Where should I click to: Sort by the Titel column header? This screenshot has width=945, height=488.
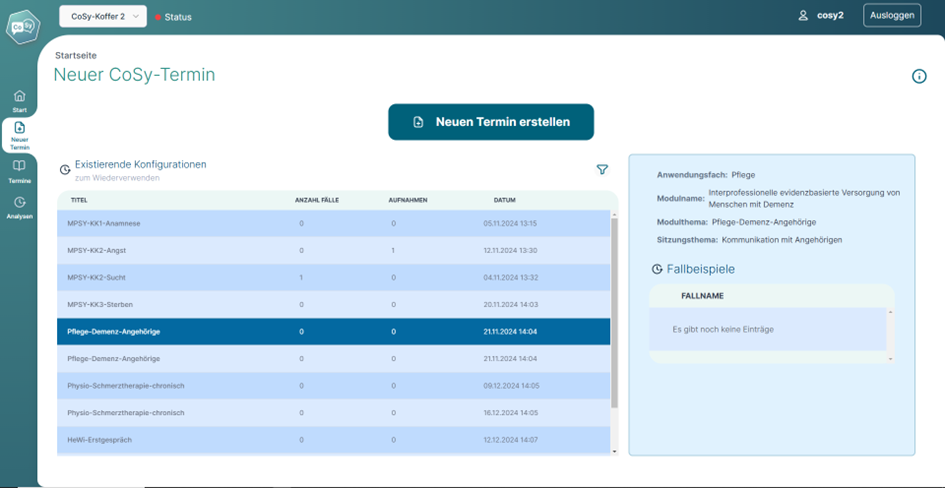pyautogui.click(x=79, y=200)
